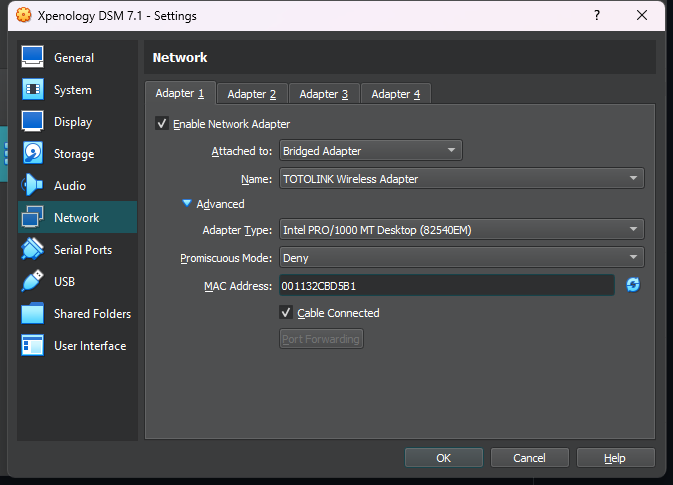Viewport: 673px width, 485px height.
Task: Click the System chip icon in sidebar
Action: coord(32,89)
